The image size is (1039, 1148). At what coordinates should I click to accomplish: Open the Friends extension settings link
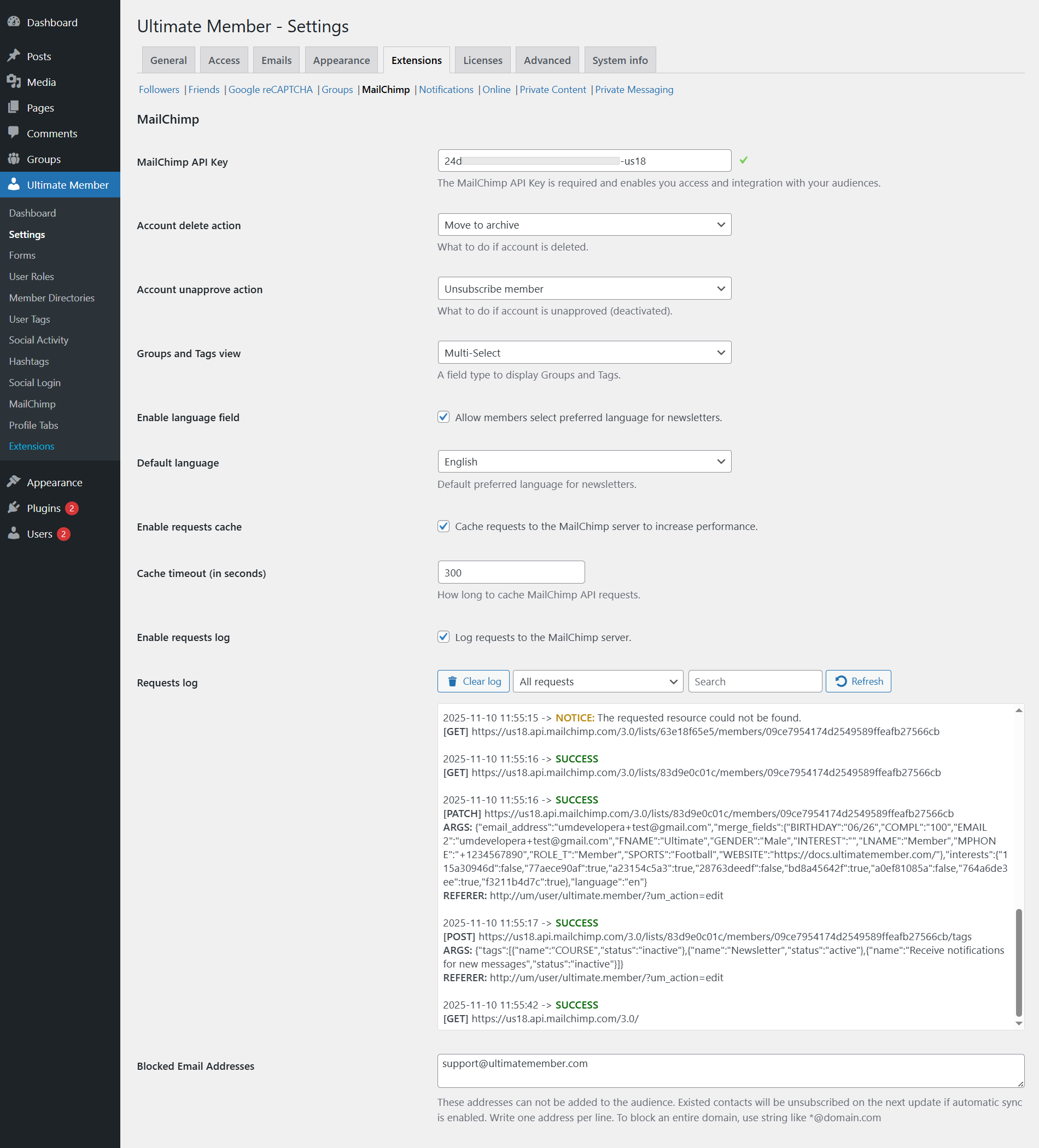204,89
